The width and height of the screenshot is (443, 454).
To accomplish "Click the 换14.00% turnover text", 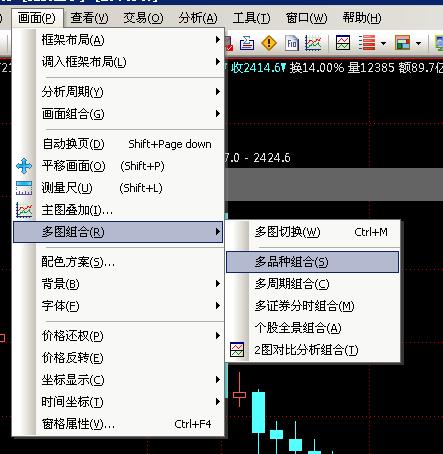I will 316,68.
